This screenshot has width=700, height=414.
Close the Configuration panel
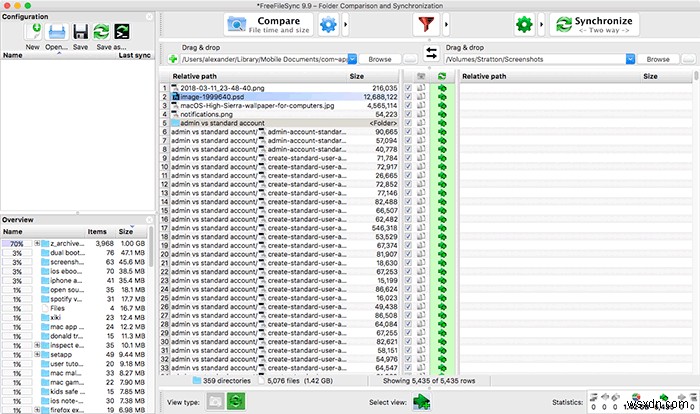[x=149, y=17]
